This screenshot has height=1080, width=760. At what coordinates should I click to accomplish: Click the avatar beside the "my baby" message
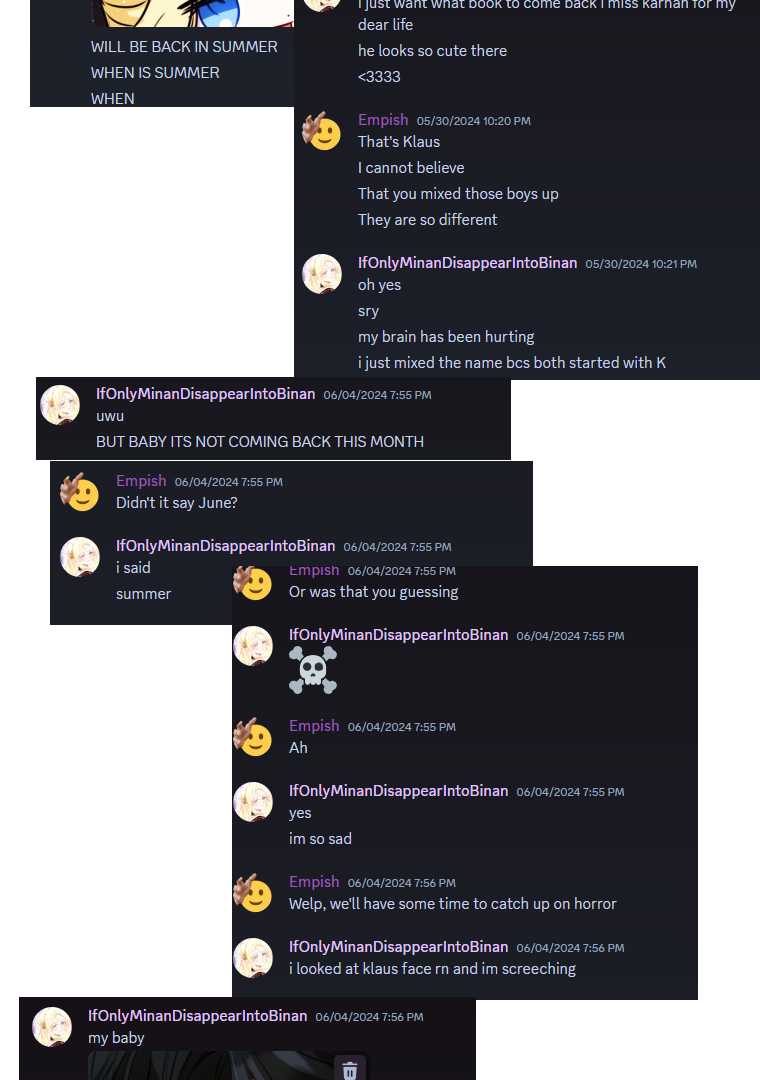(52, 1027)
